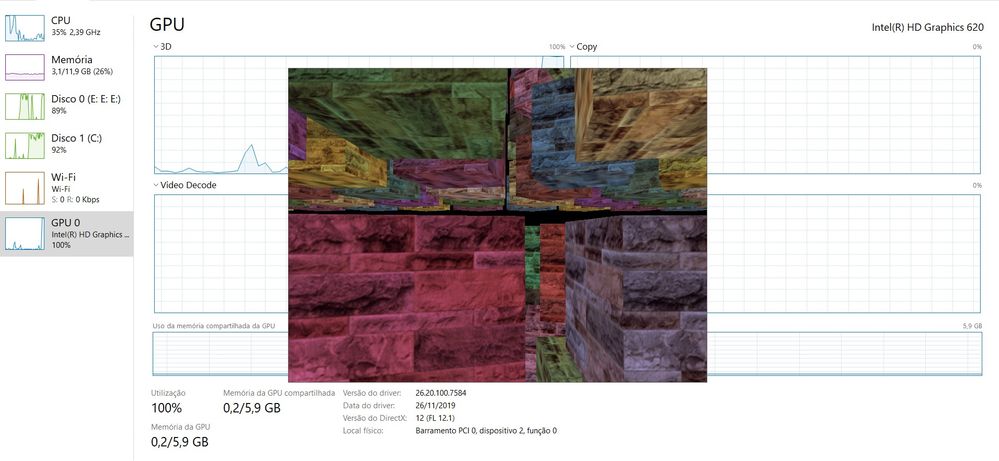This screenshot has width=999, height=461.
Task: Click Uso da memória compartilhada da GPU label
Action: coord(213,325)
